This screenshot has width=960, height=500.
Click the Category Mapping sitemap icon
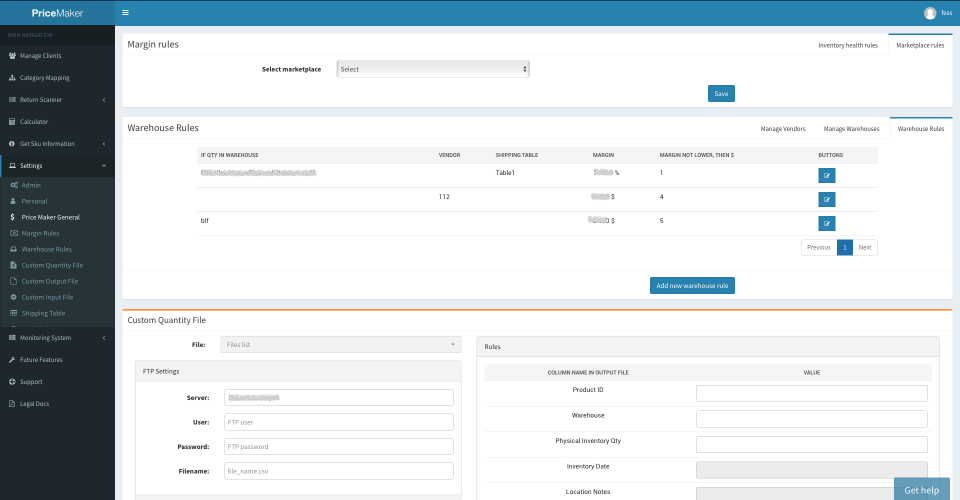click(x=12, y=78)
